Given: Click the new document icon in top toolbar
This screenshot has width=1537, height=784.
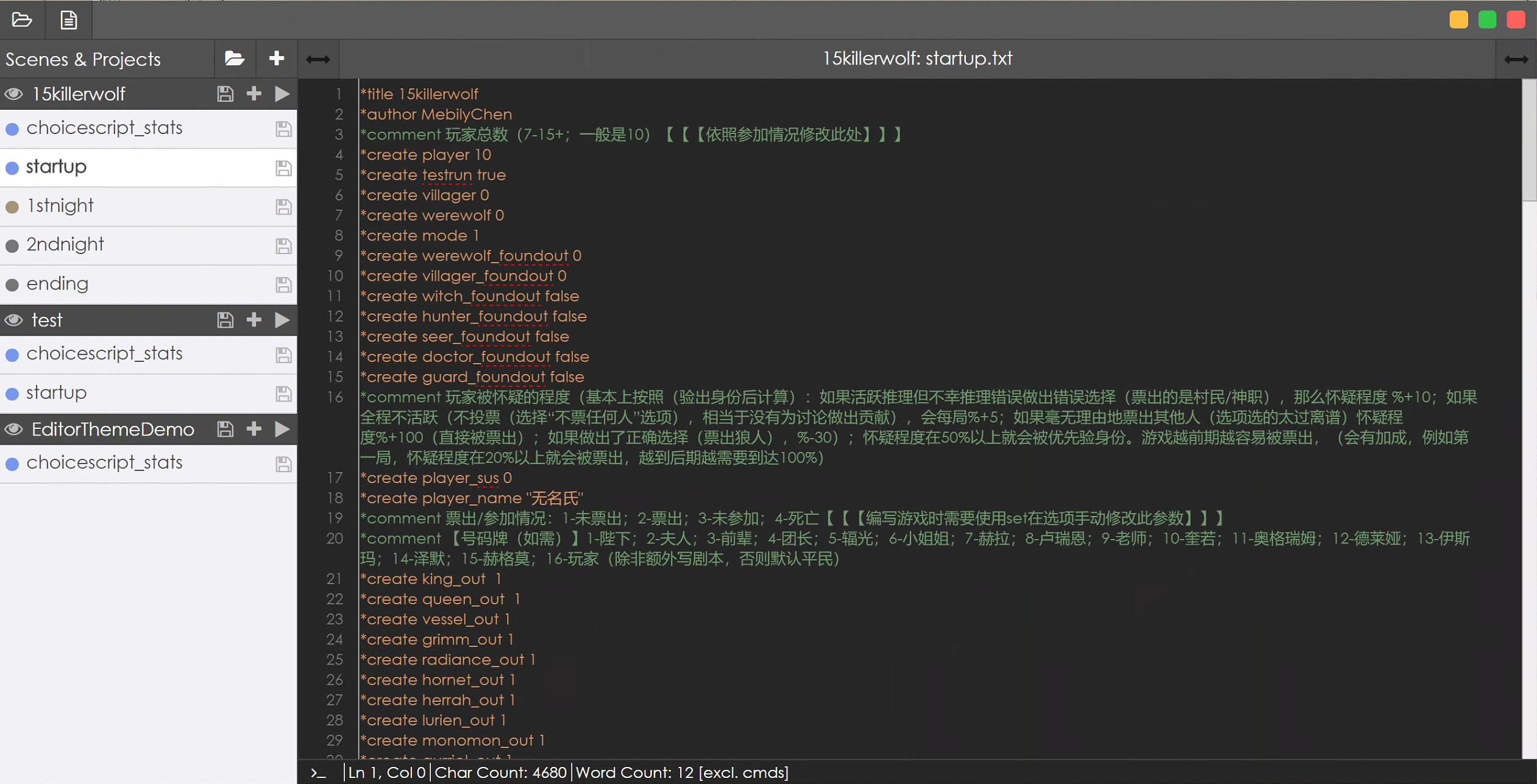Looking at the screenshot, I should pyautogui.click(x=68, y=19).
